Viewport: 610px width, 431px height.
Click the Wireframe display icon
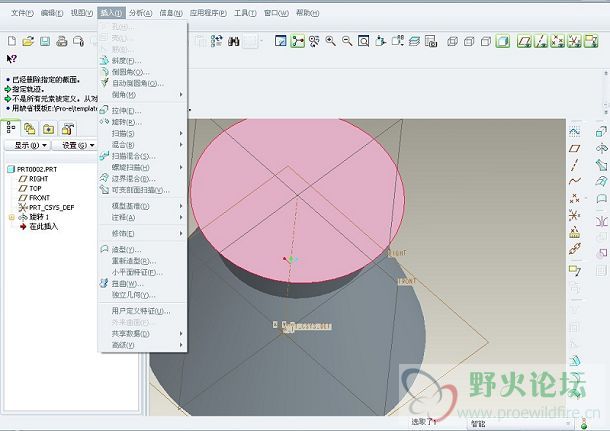[x=452, y=41]
